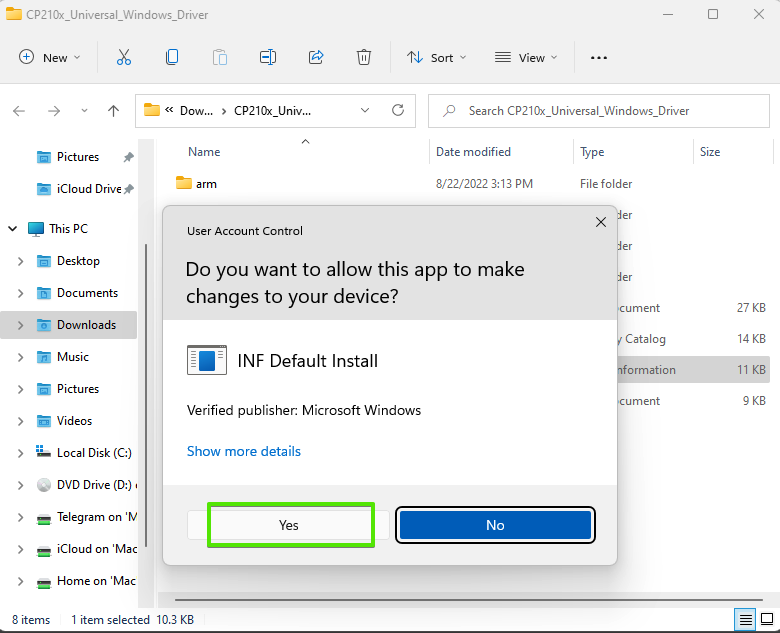Click No in User Account Control
Image resolution: width=780 pixels, height=633 pixels.
pos(495,525)
